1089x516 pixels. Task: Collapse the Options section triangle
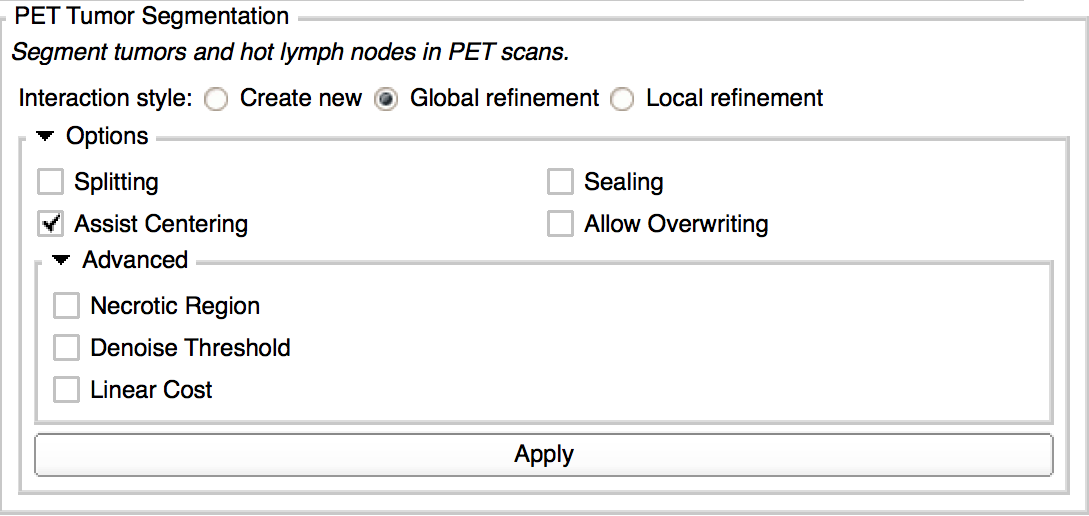pos(45,136)
